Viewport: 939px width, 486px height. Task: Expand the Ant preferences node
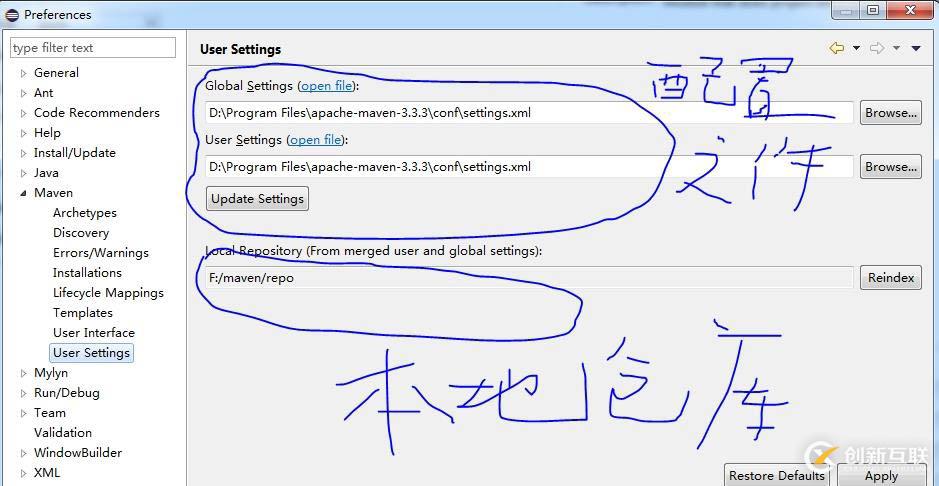click(x=23, y=93)
